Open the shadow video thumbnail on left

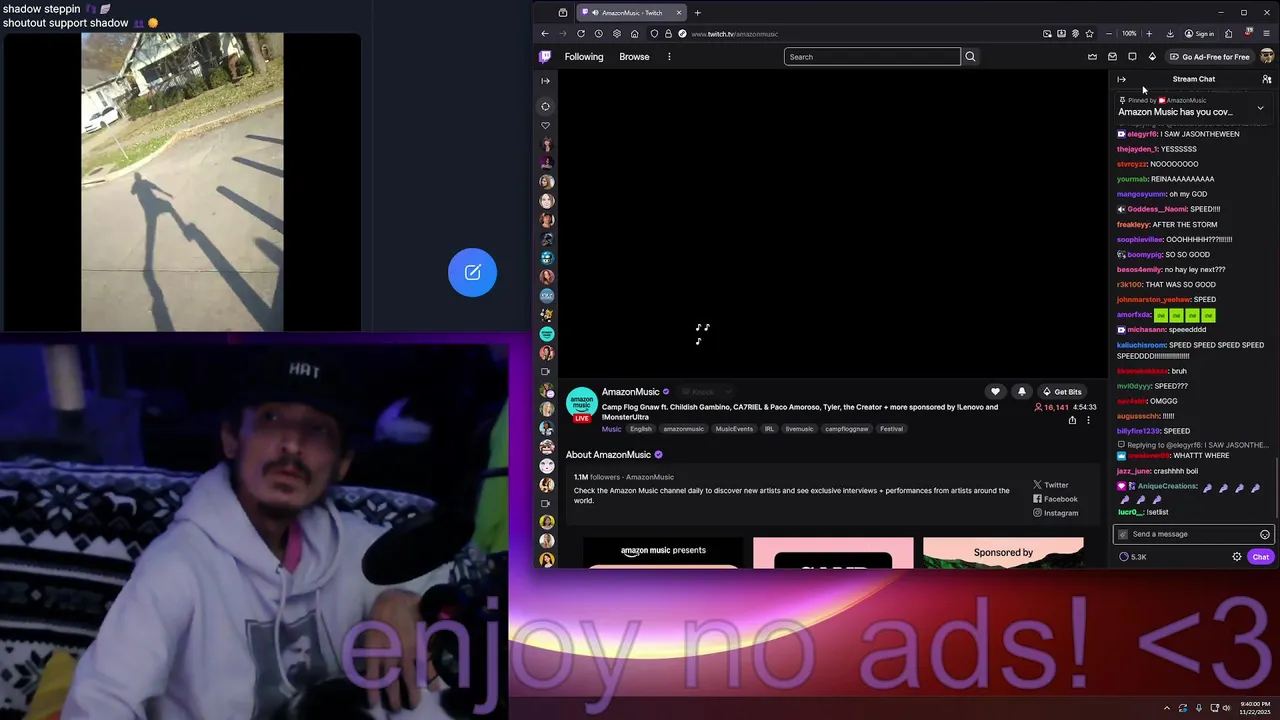(182, 181)
